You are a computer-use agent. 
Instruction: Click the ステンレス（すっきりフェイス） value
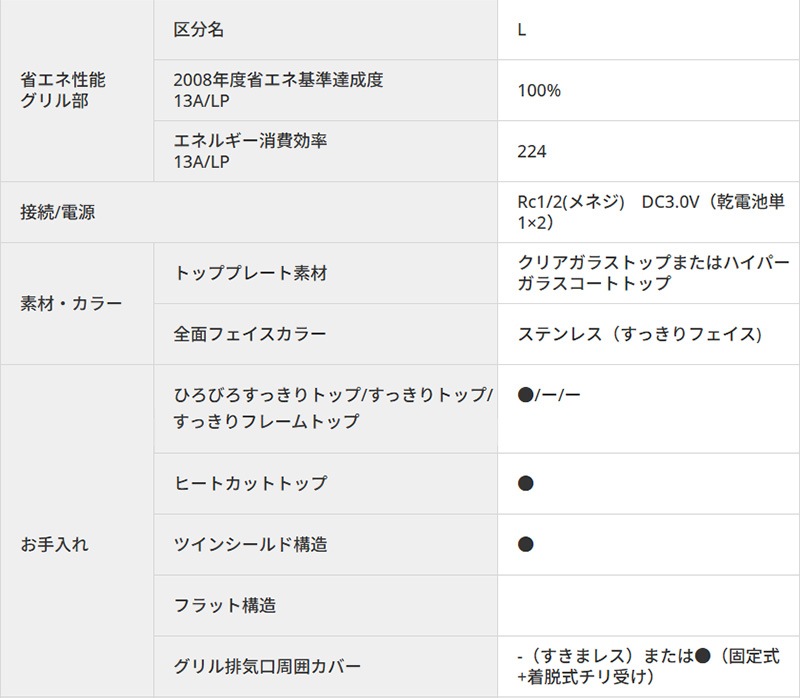click(640, 334)
